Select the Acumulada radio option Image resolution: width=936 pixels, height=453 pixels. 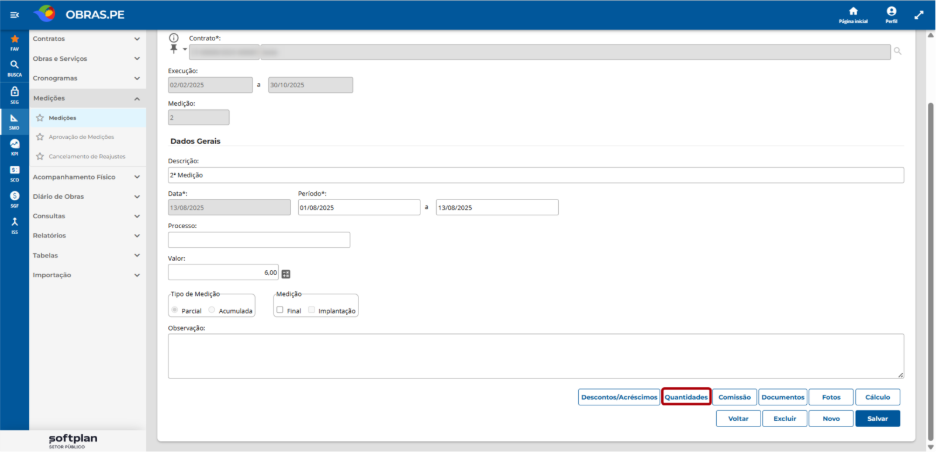tap(212, 310)
